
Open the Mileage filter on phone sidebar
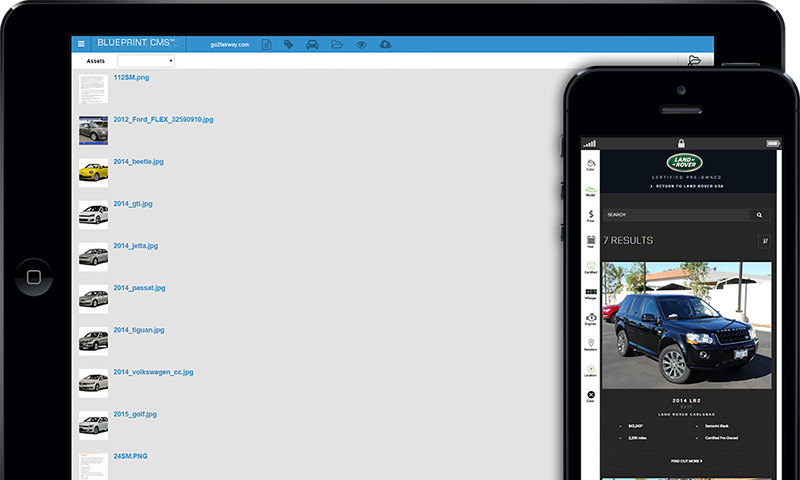[x=591, y=293]
